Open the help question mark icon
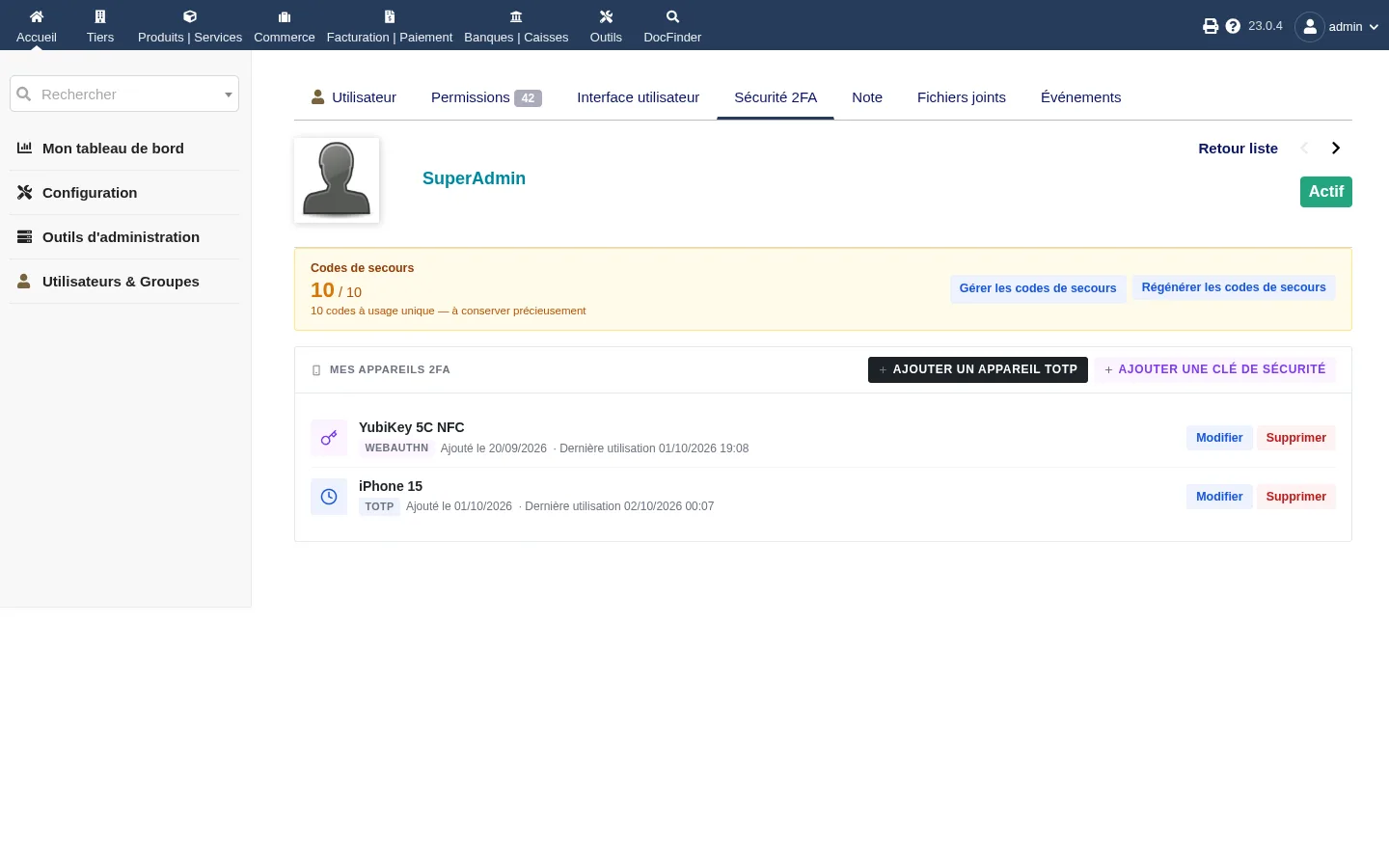 click(1233, 26)
